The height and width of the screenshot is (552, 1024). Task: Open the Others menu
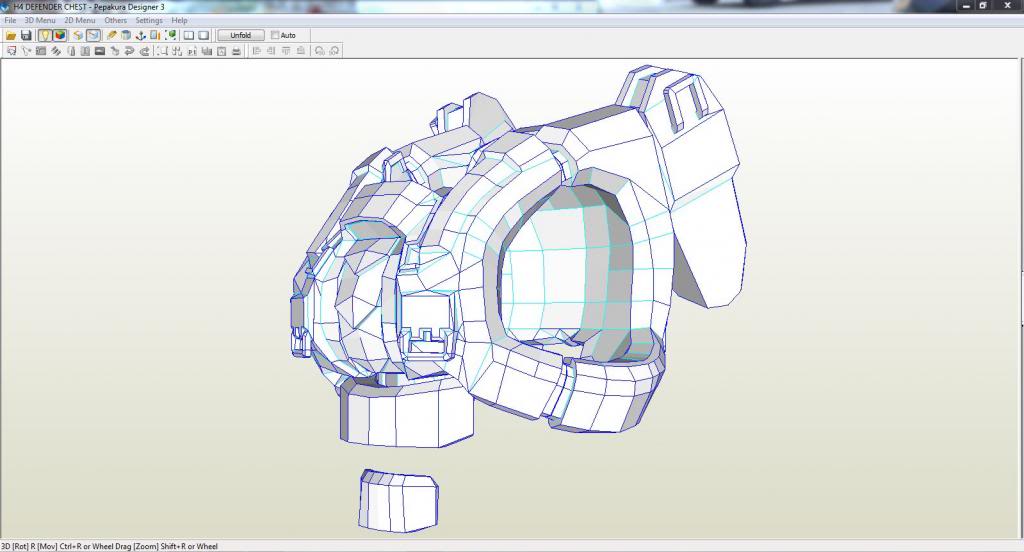coord(116,20)
